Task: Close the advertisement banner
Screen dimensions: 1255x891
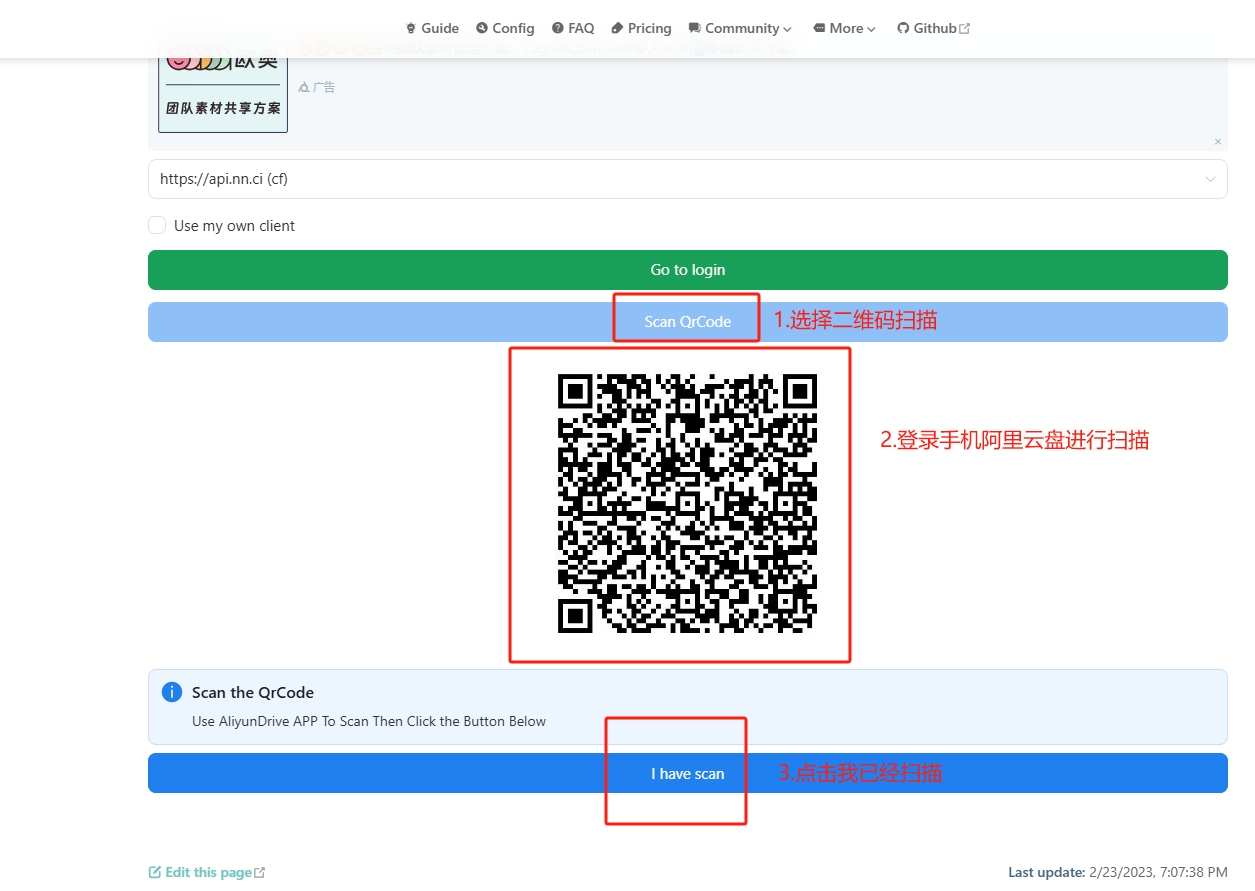Action: point(1218,142)
